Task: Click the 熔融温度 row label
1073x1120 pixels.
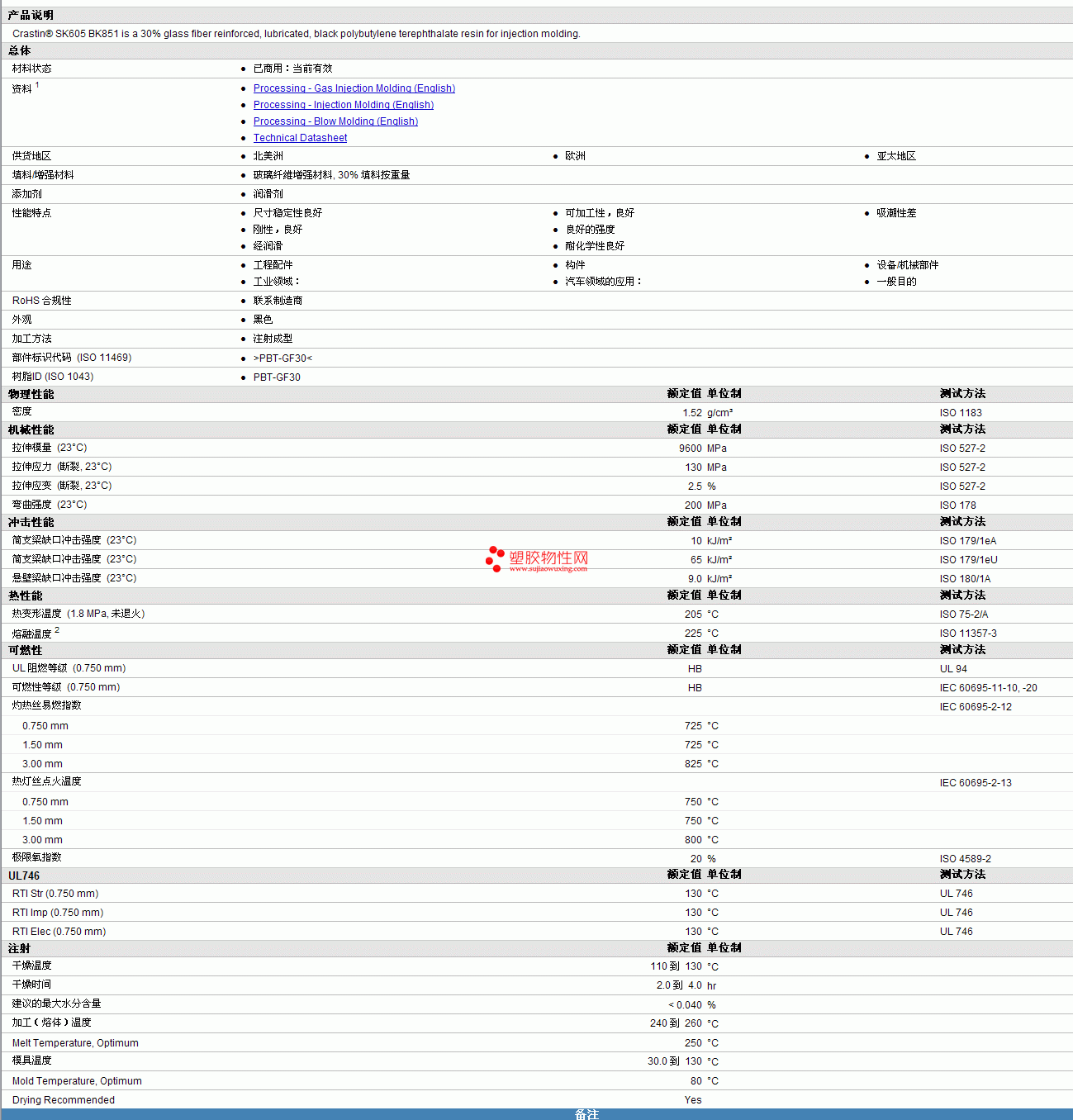Action: tap(31, 634)
